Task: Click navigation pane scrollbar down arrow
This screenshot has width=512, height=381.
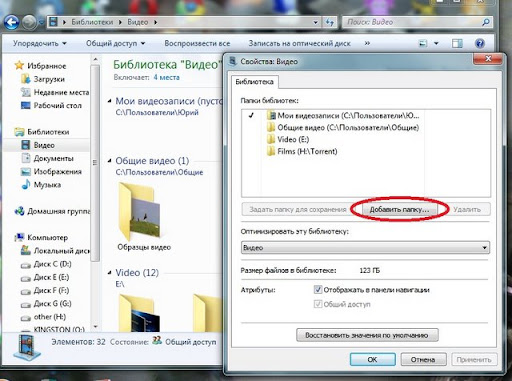Action: point(95,327)
